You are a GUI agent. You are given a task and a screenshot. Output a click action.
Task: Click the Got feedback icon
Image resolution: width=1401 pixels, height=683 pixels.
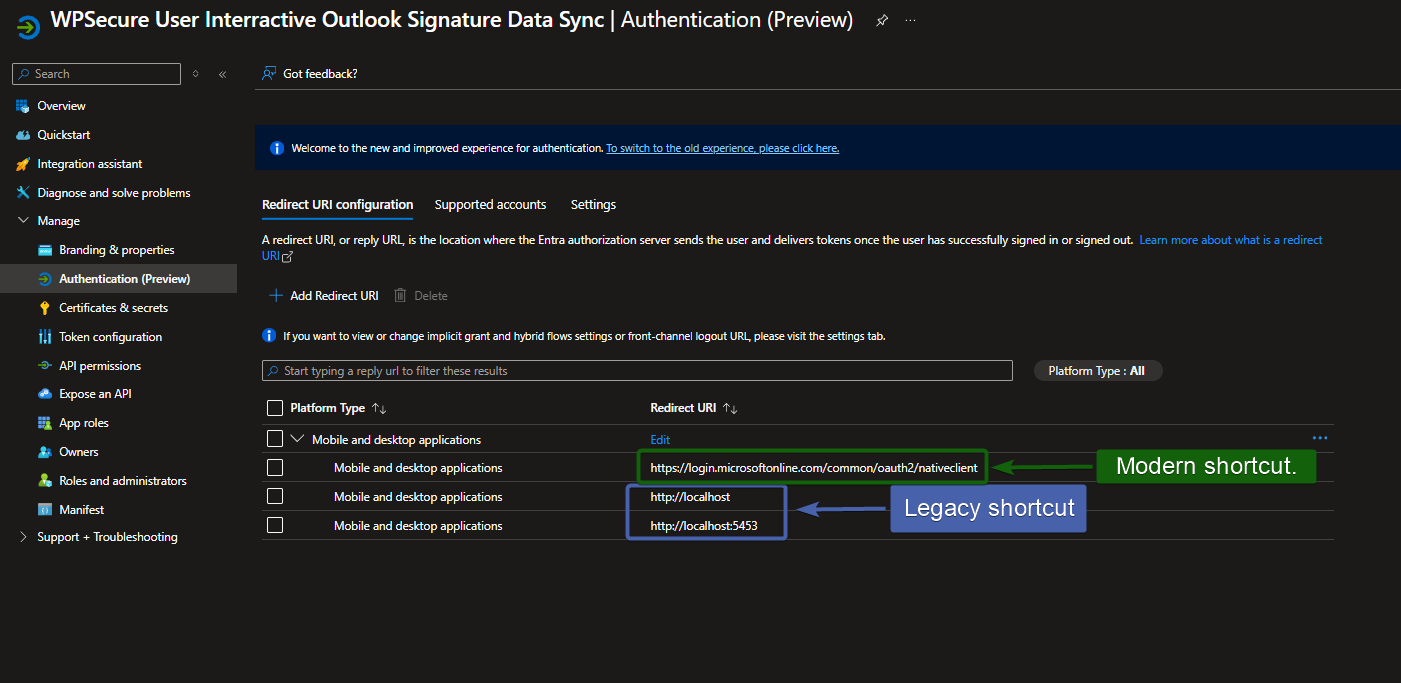pos(269,73)
